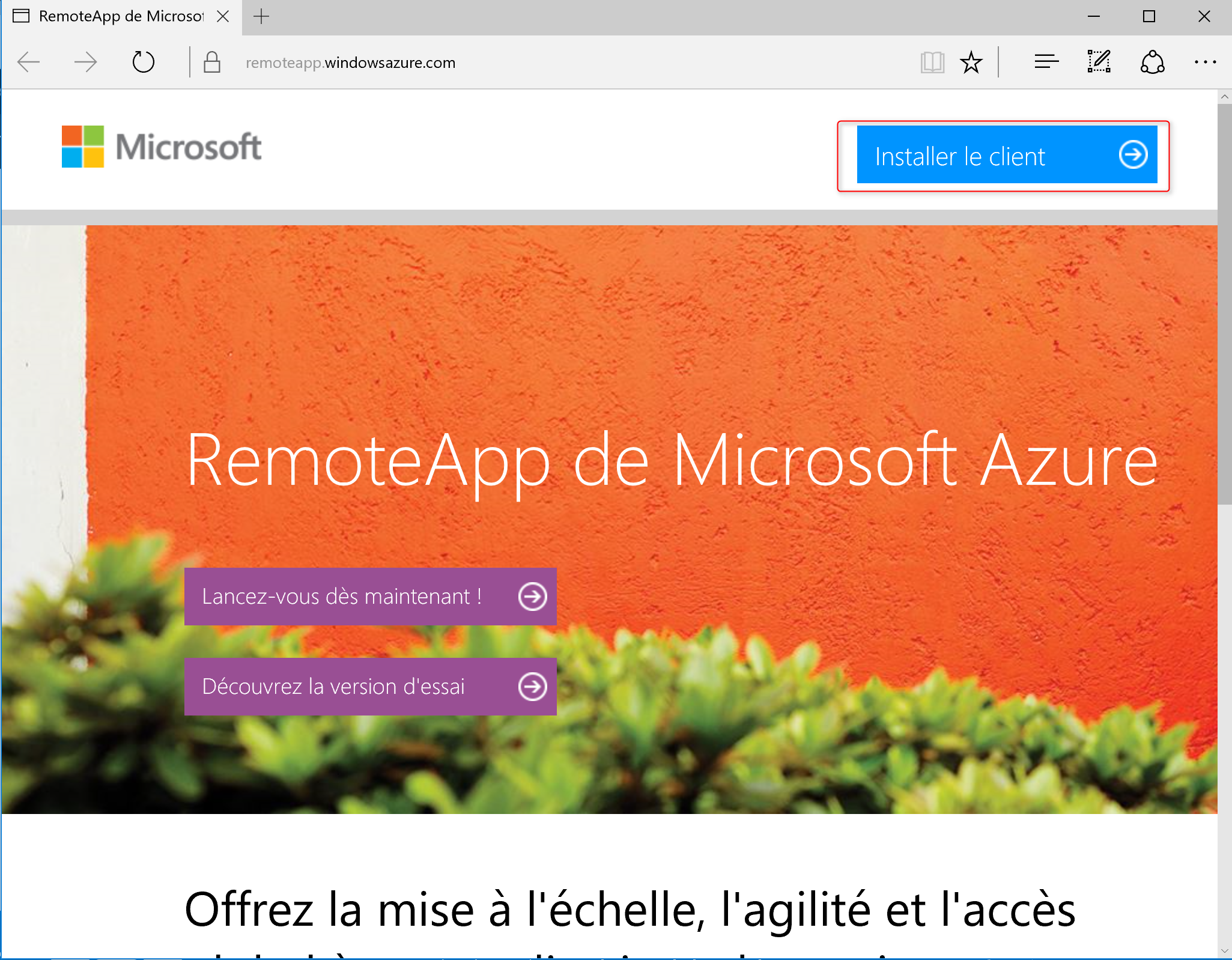This screenshot has height=960, width=1232.
Task: Open the More actions ellipsis menu
Action: point(1205,62)
